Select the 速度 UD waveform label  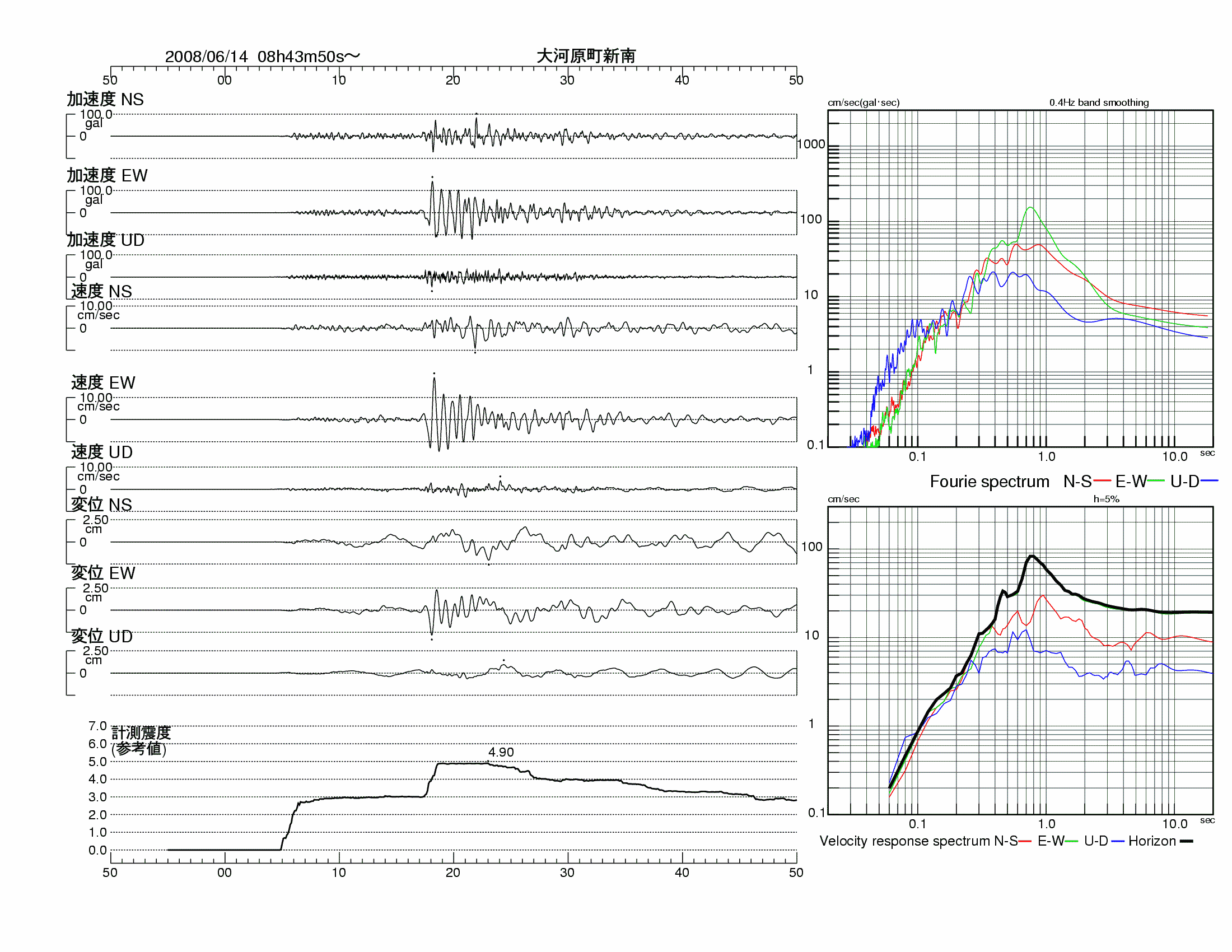(102, 452)
